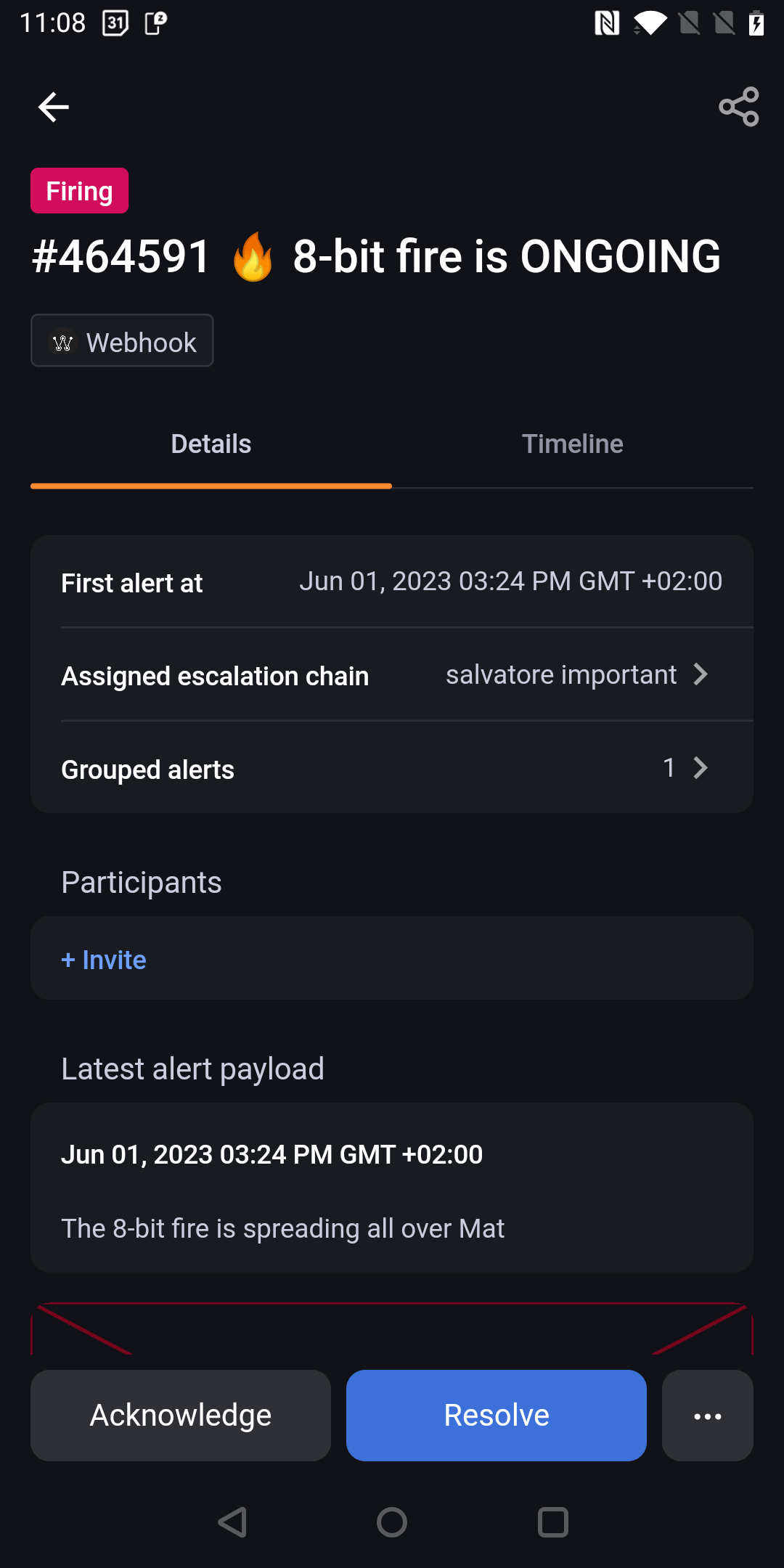This screenshot has width=784, height=1568.
Task: Share this alert group
Action: click(x=738, y=107)
